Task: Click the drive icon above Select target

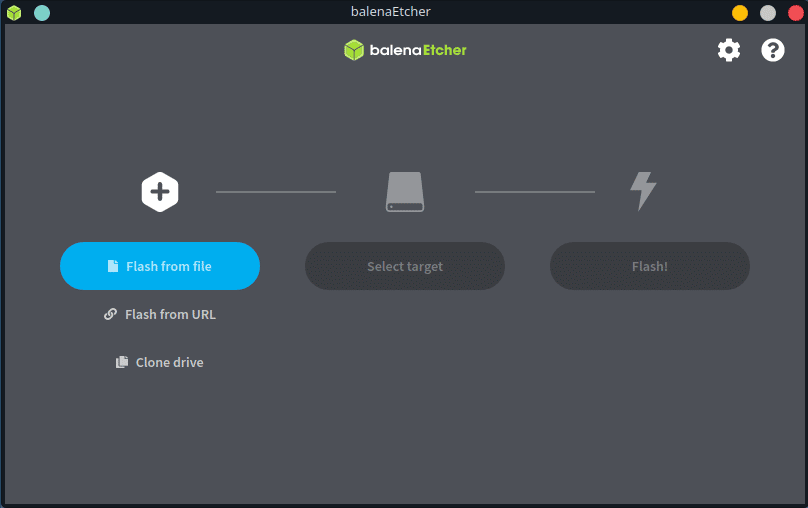Action: [405, 191]
